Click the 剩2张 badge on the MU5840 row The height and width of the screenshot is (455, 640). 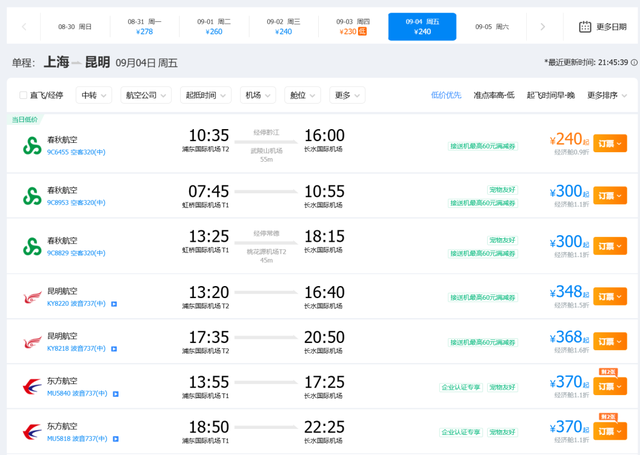[608, 372]
